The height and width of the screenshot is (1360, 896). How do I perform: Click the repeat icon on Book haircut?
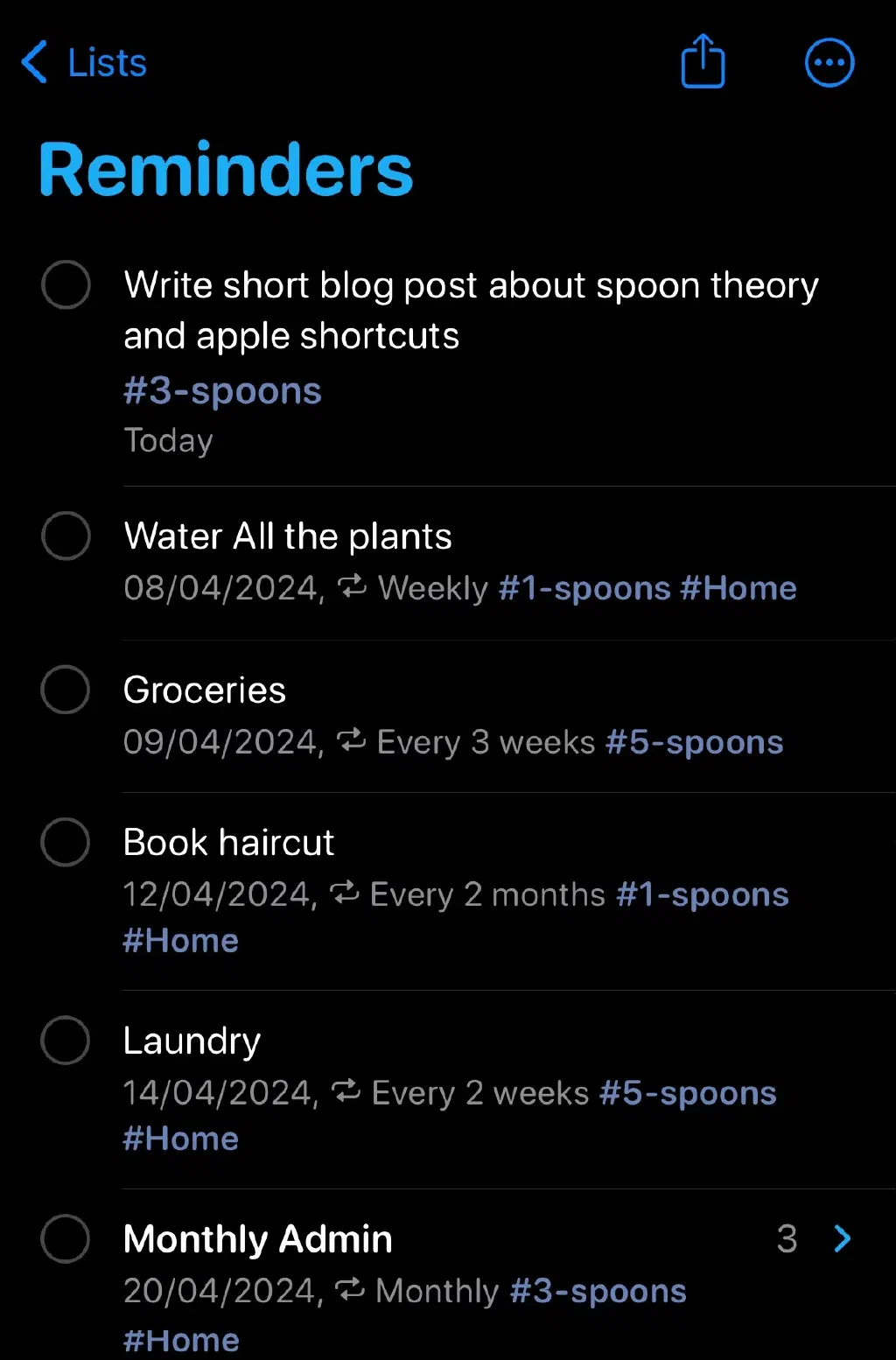(344, 893)
